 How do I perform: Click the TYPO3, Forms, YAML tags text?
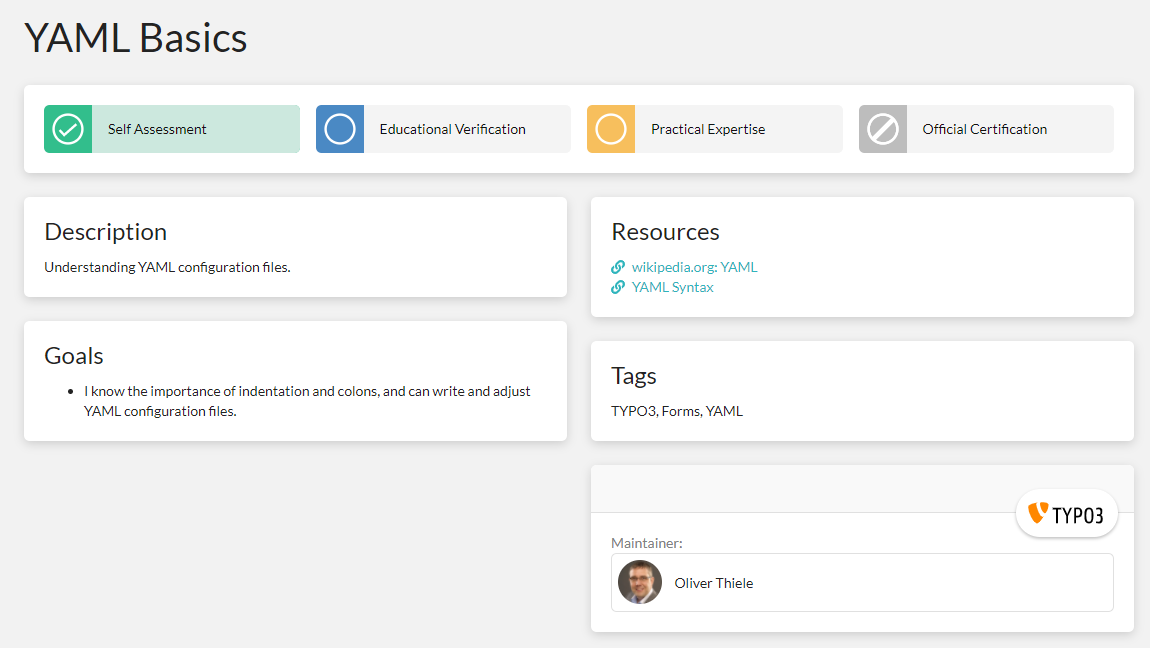coord(677,411)
